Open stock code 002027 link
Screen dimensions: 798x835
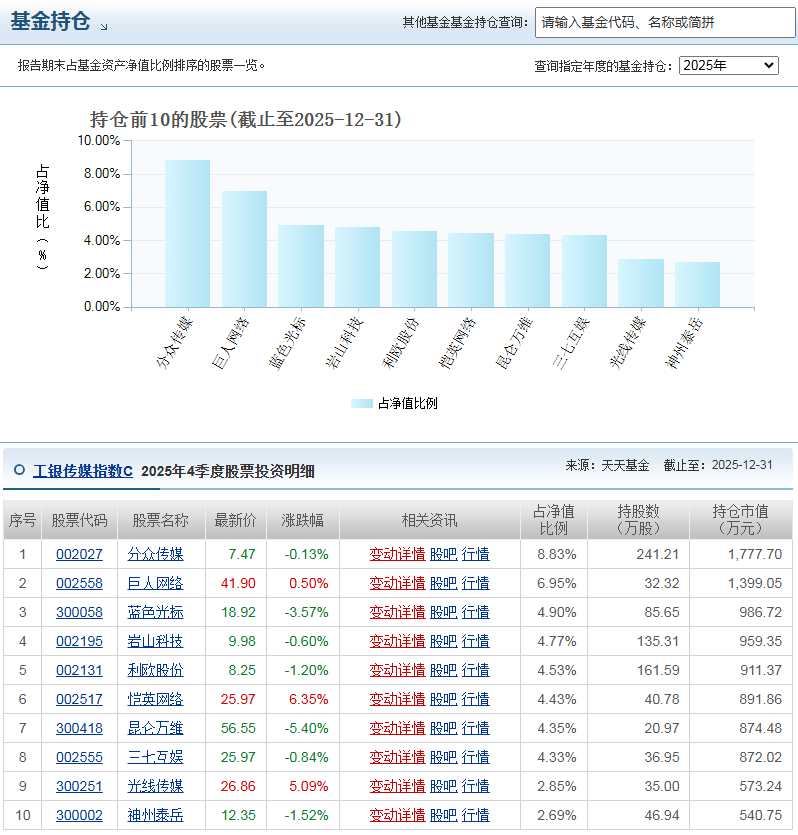click(x=79, y=554)
